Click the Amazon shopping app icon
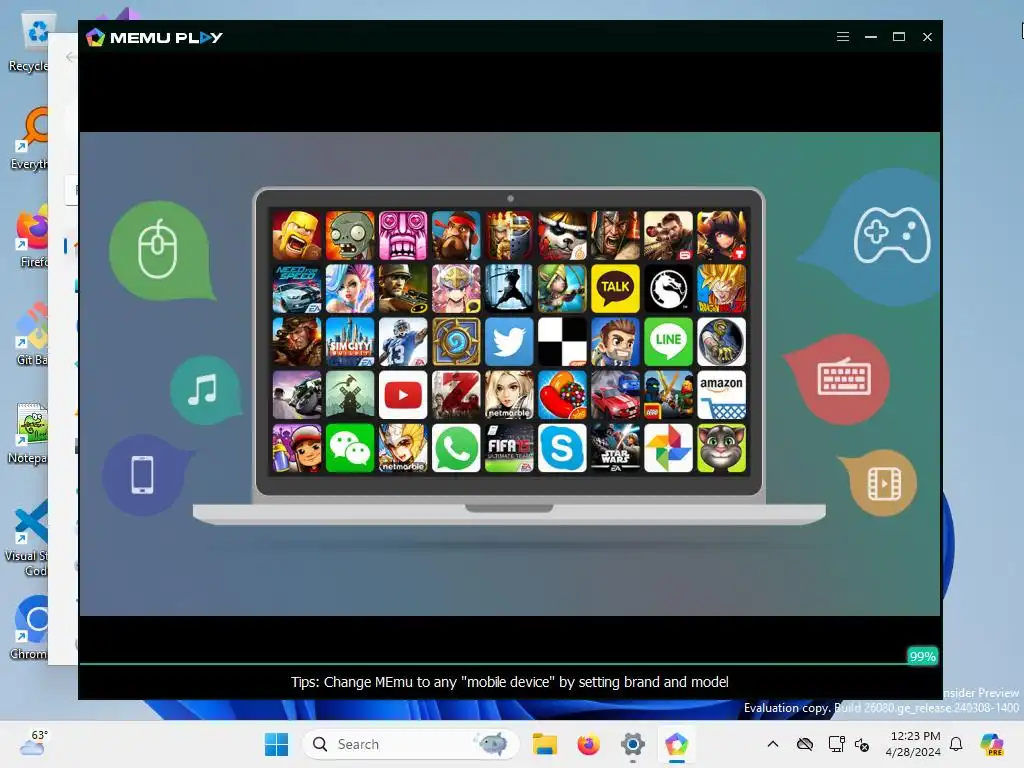 [x=721, y=395]
